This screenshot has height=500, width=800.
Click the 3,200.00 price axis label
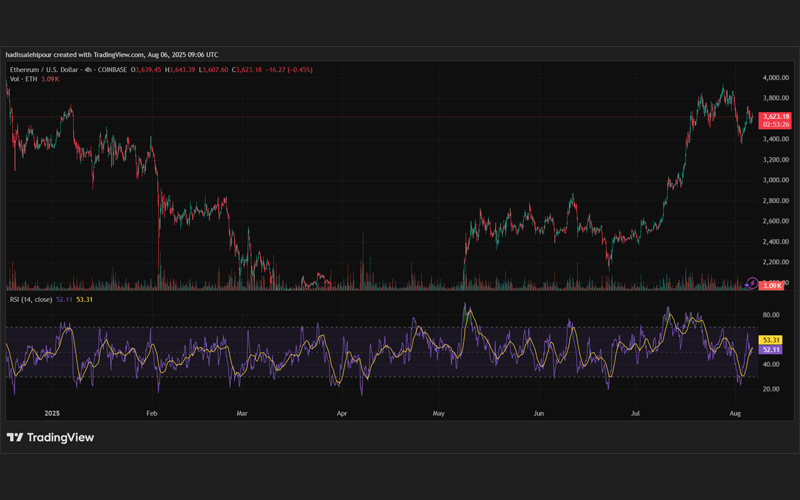[x=776, y=160]
